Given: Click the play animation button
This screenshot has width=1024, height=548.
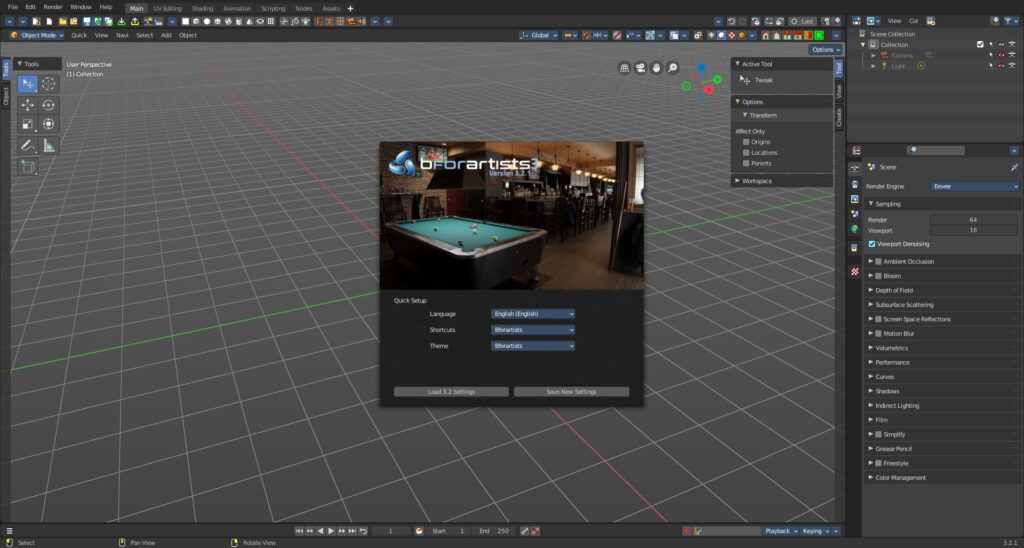Looking at the screenshot, I should [331, 531].
